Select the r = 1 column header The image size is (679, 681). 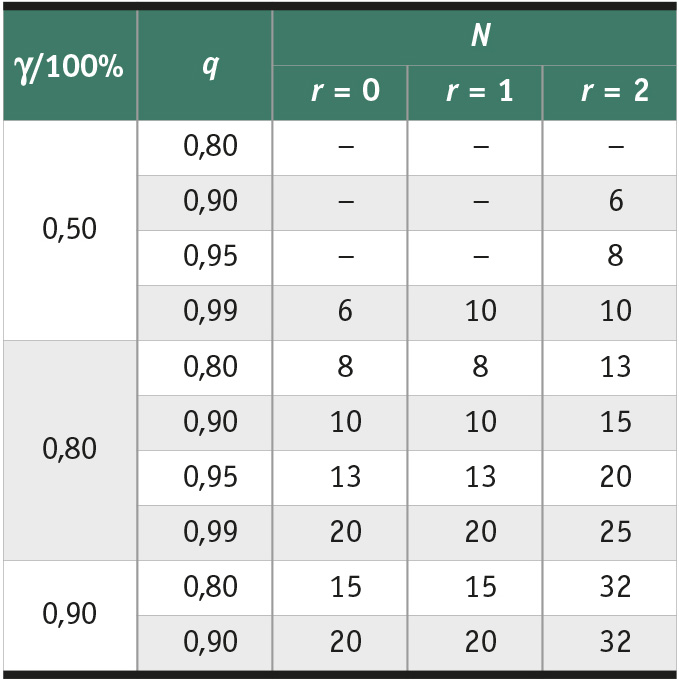(x=475, y=93)
